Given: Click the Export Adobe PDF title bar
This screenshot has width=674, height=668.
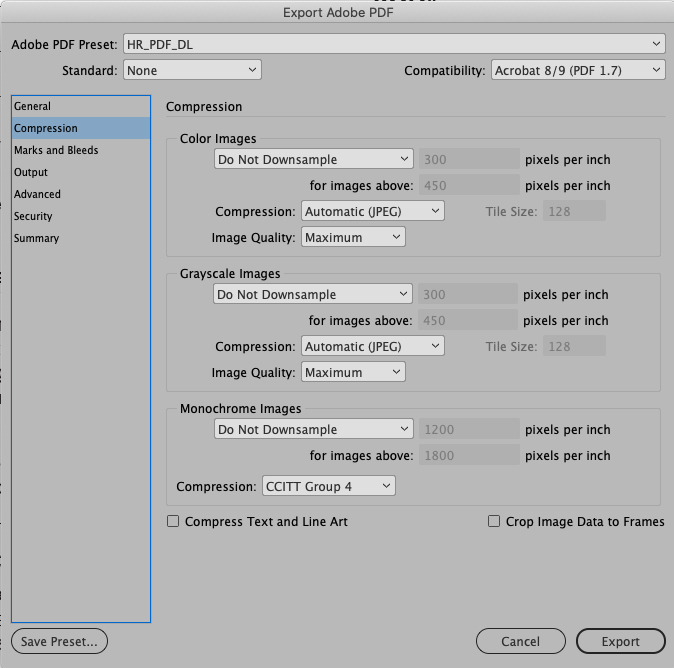Looking at the screenshot, I should 338,12.
